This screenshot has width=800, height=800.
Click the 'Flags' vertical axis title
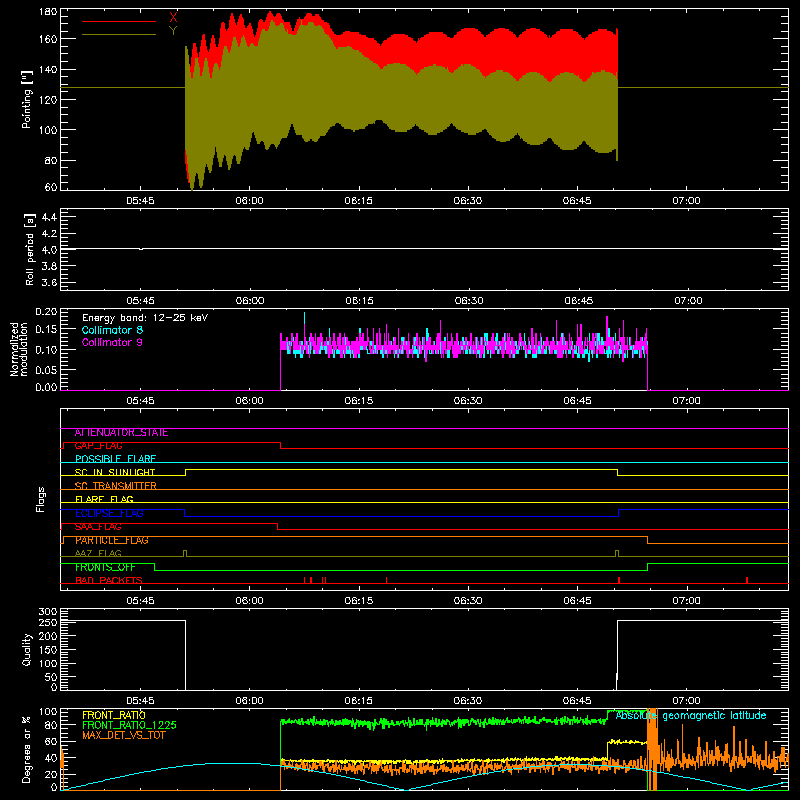pyautogui.click(x=40, y=499)
